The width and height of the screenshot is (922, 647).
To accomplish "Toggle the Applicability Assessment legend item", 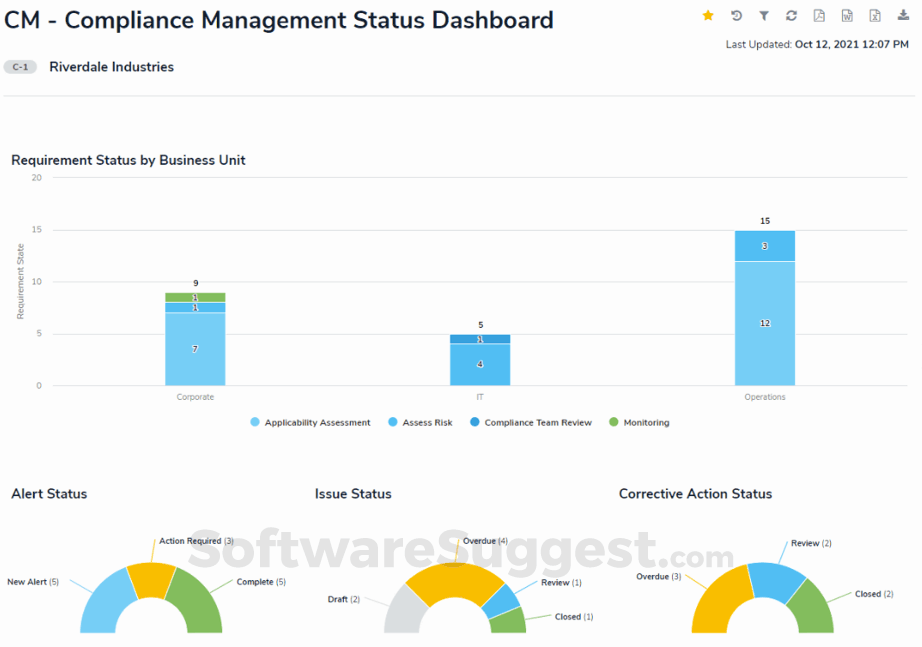I will point(314,422).
